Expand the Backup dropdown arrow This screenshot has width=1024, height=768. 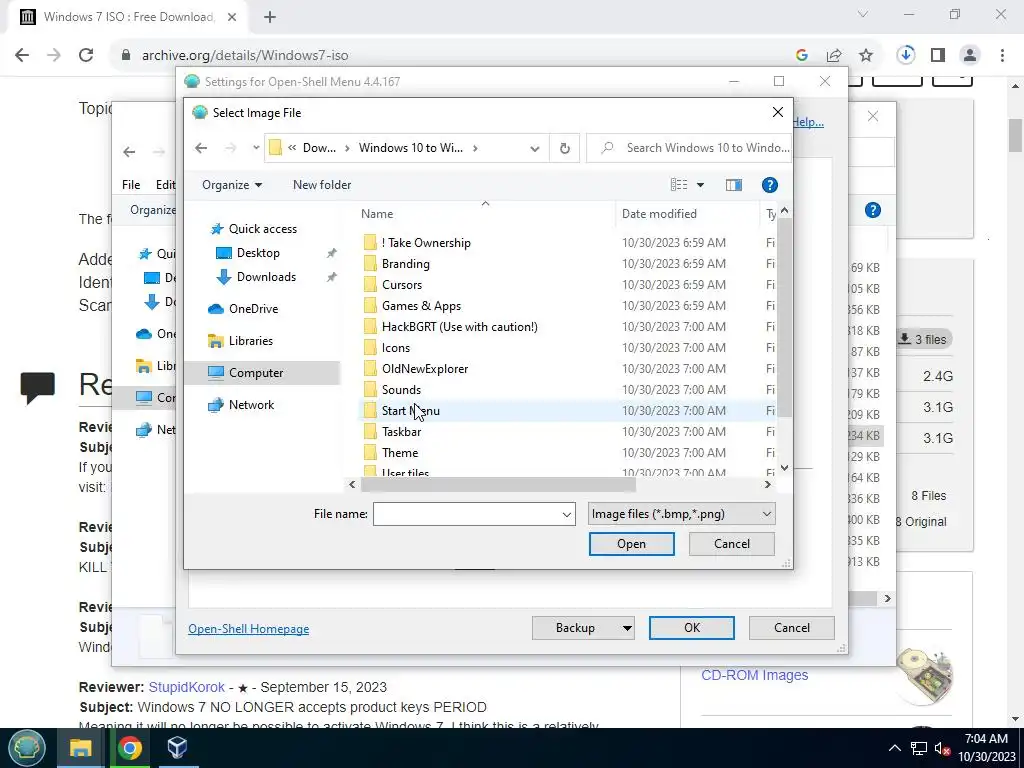click(x=627, y=628)
